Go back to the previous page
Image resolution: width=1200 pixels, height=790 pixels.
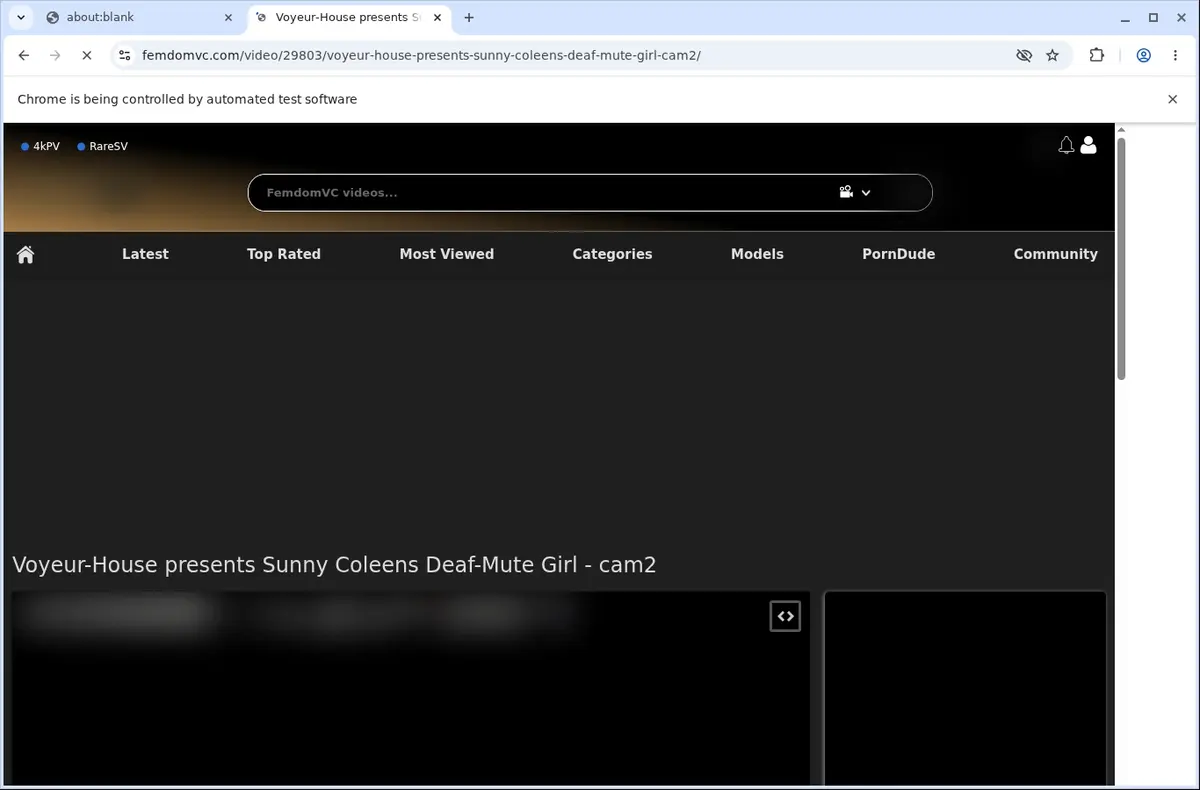pyautogui.click(x=24, y=56)
